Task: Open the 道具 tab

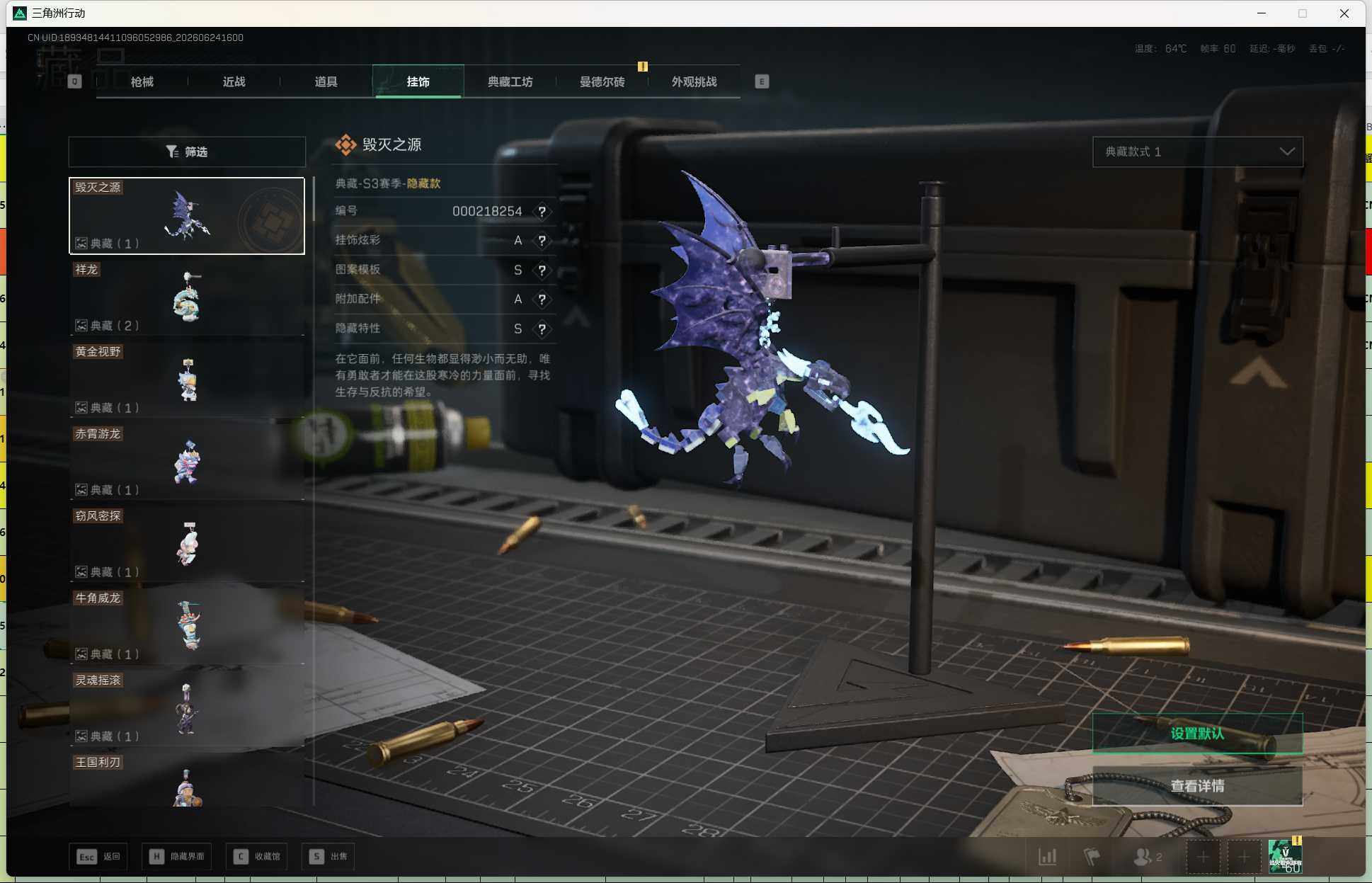Action: point(326,81)
